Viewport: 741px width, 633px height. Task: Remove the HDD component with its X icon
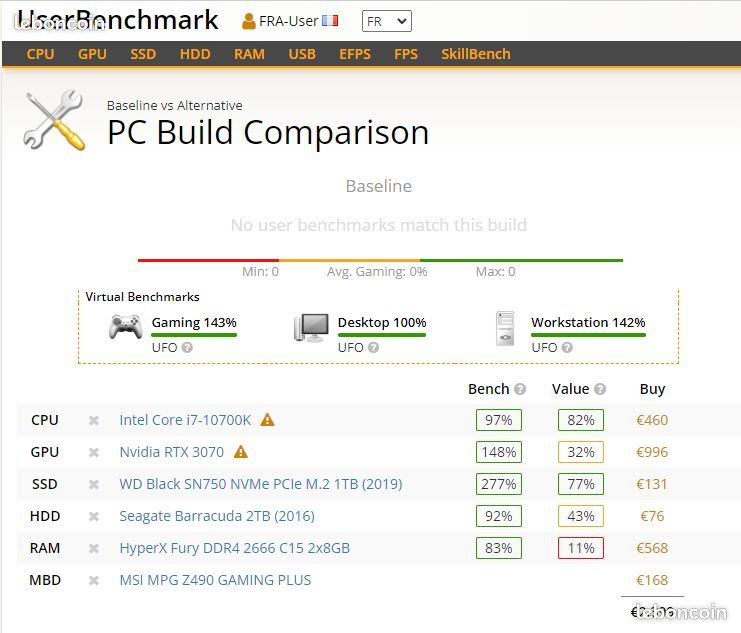[x=94, y=516]
